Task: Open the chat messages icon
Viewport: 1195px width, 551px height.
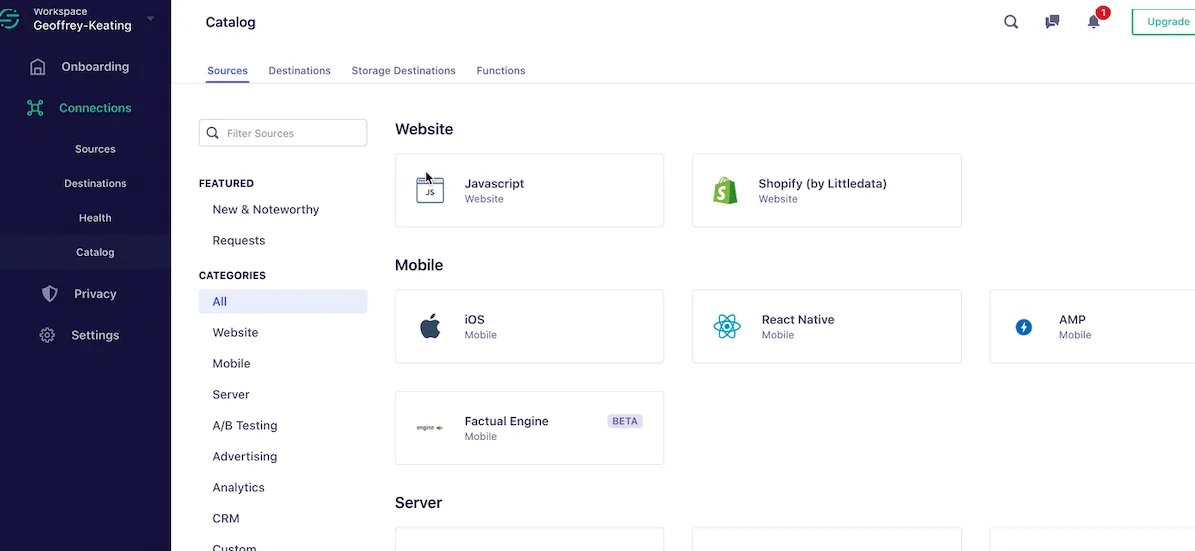Action: [1052, 22]
